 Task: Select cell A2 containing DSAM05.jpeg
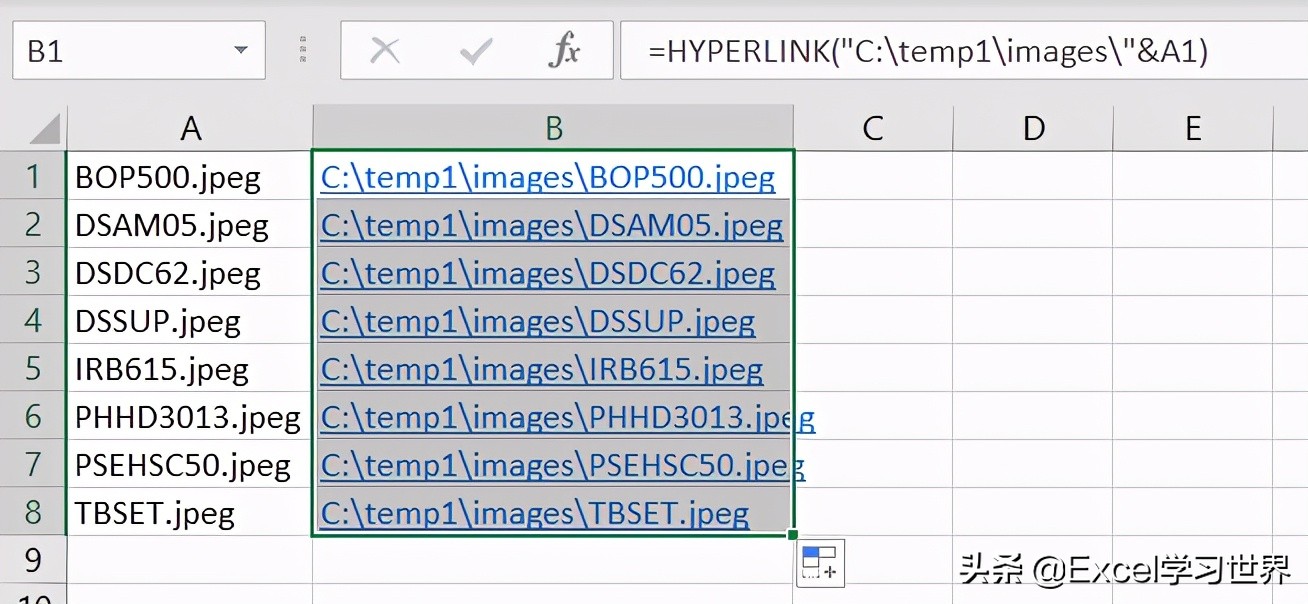(x=190, y=224)
